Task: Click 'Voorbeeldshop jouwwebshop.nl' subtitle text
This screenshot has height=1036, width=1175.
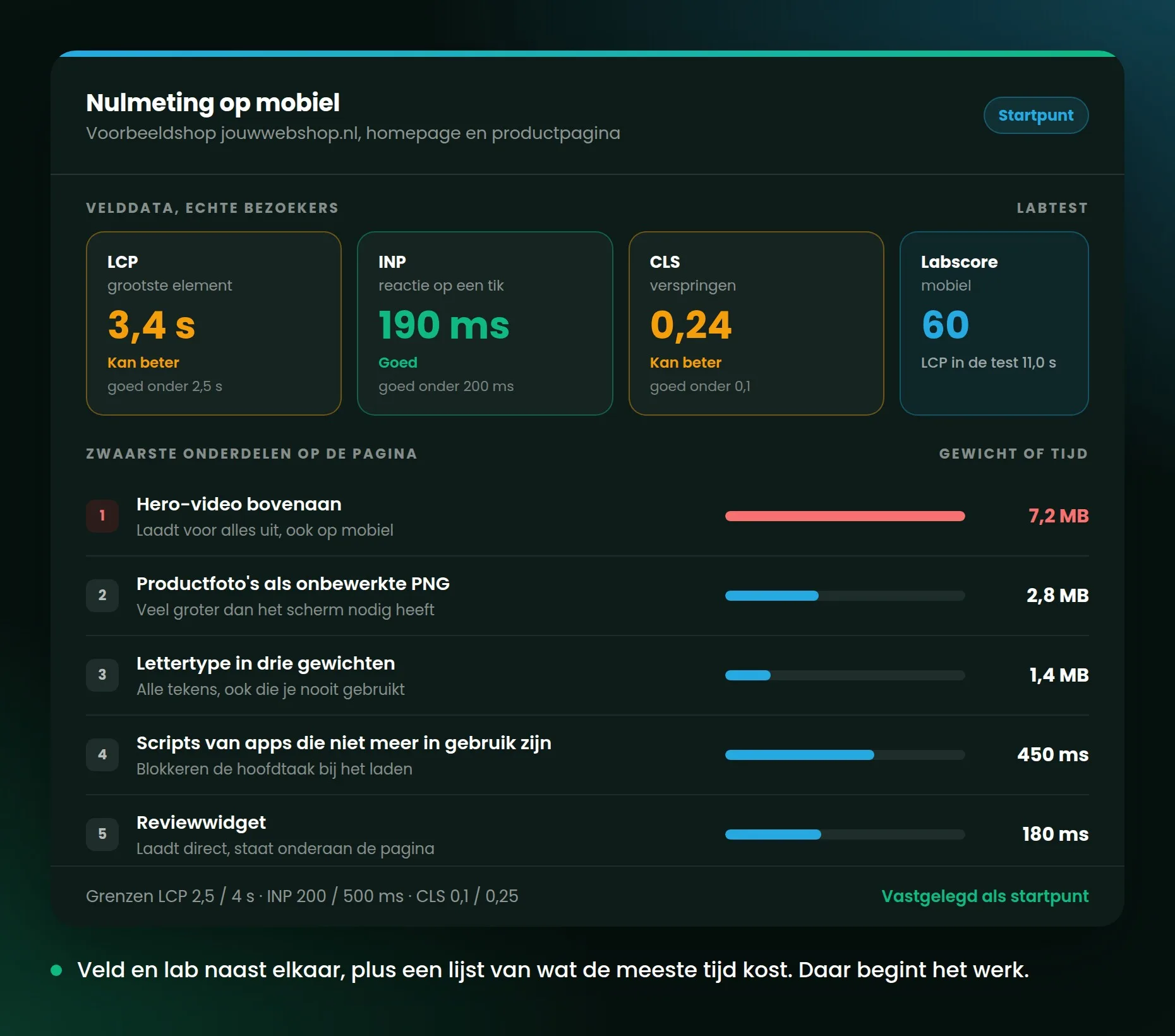Action: (223, 133)
